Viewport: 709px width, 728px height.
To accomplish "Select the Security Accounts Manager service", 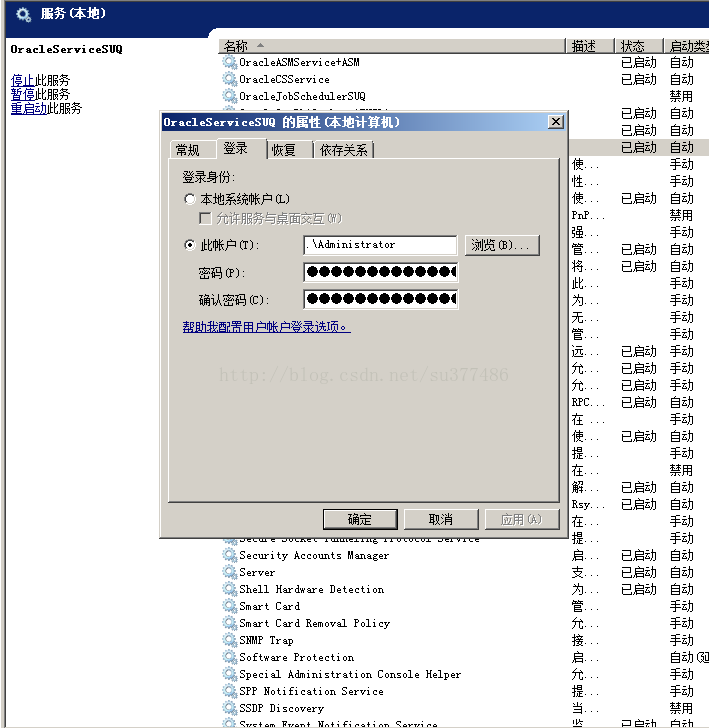I will point(314,555).
